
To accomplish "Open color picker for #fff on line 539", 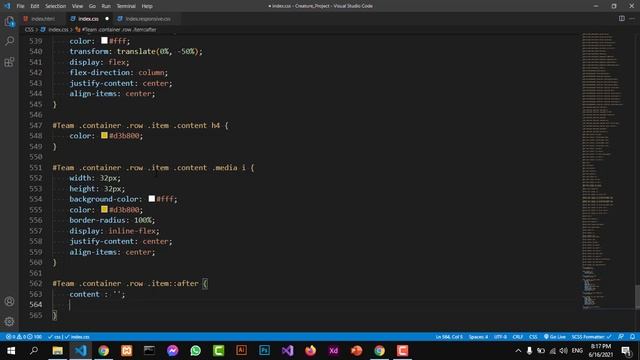I will [x=104, y=40].
